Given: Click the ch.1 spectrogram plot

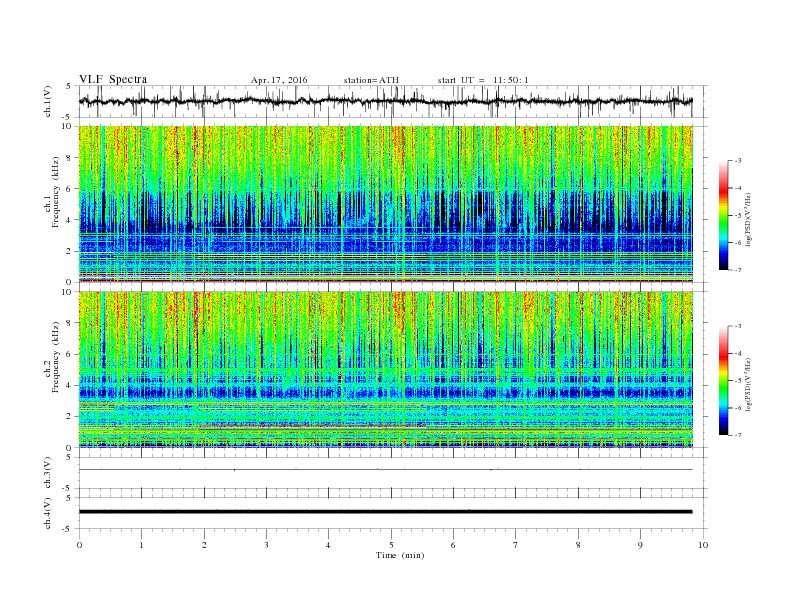Looking at the screenshot, I should [386, 204].
